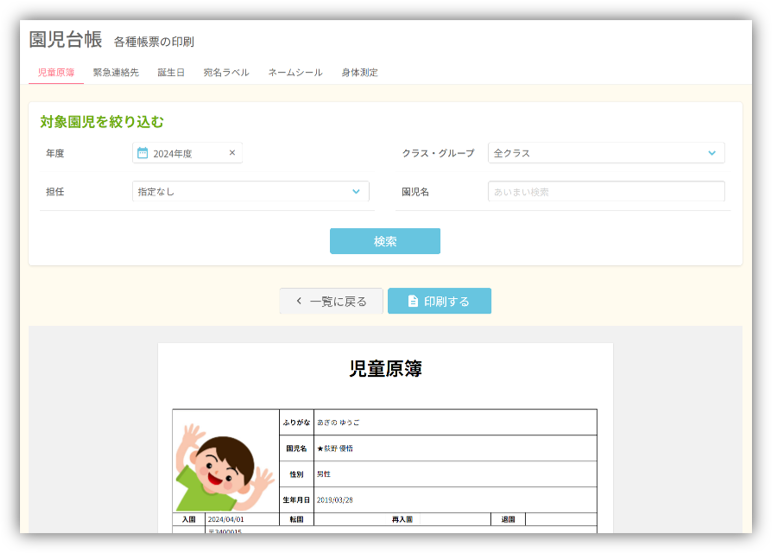Open the 身体測定 tab
The width and height of the screenshot is (772, 553).
click(x=359, y=72)
